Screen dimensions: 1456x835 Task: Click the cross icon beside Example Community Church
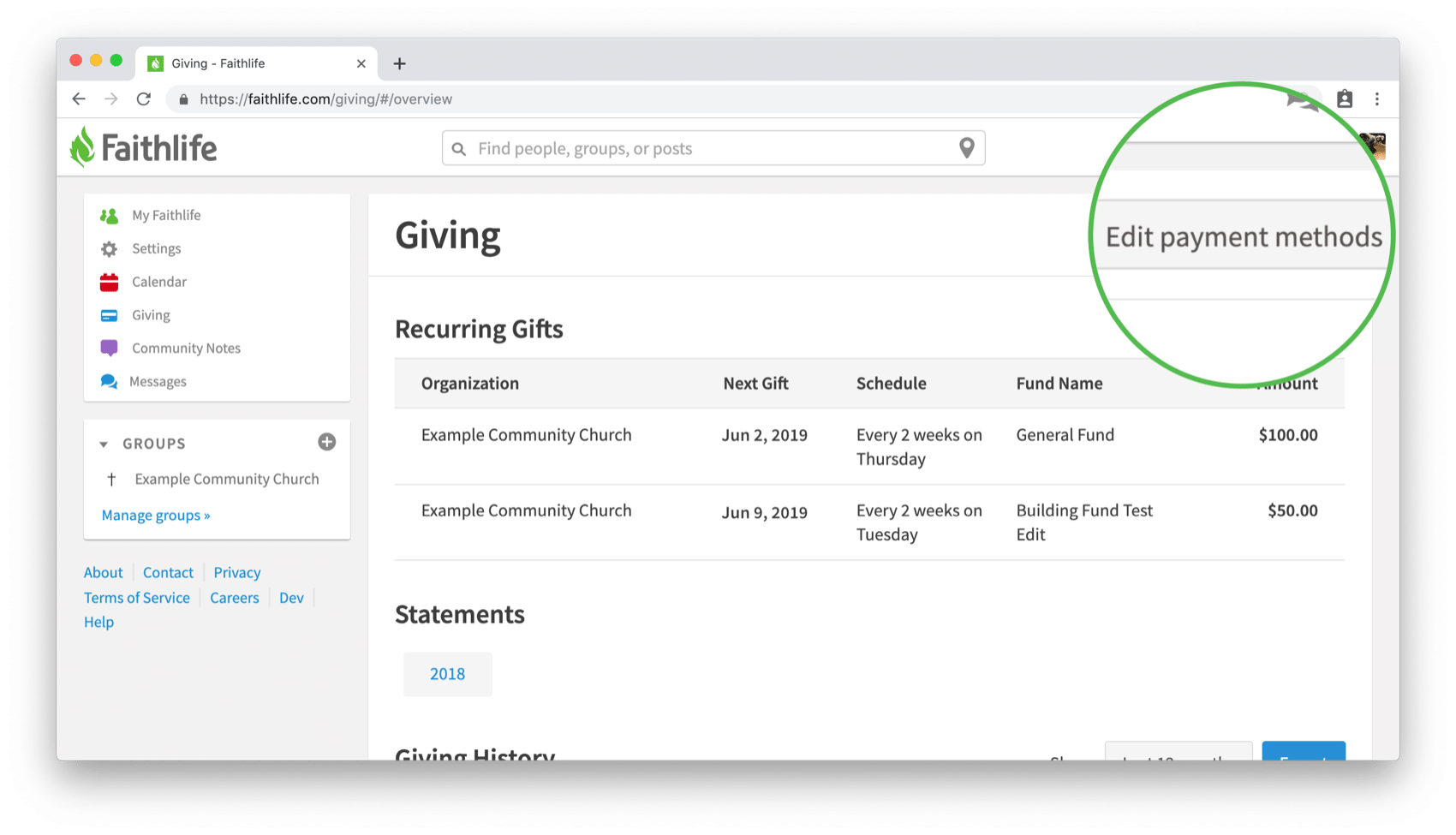tap(111, 480)
